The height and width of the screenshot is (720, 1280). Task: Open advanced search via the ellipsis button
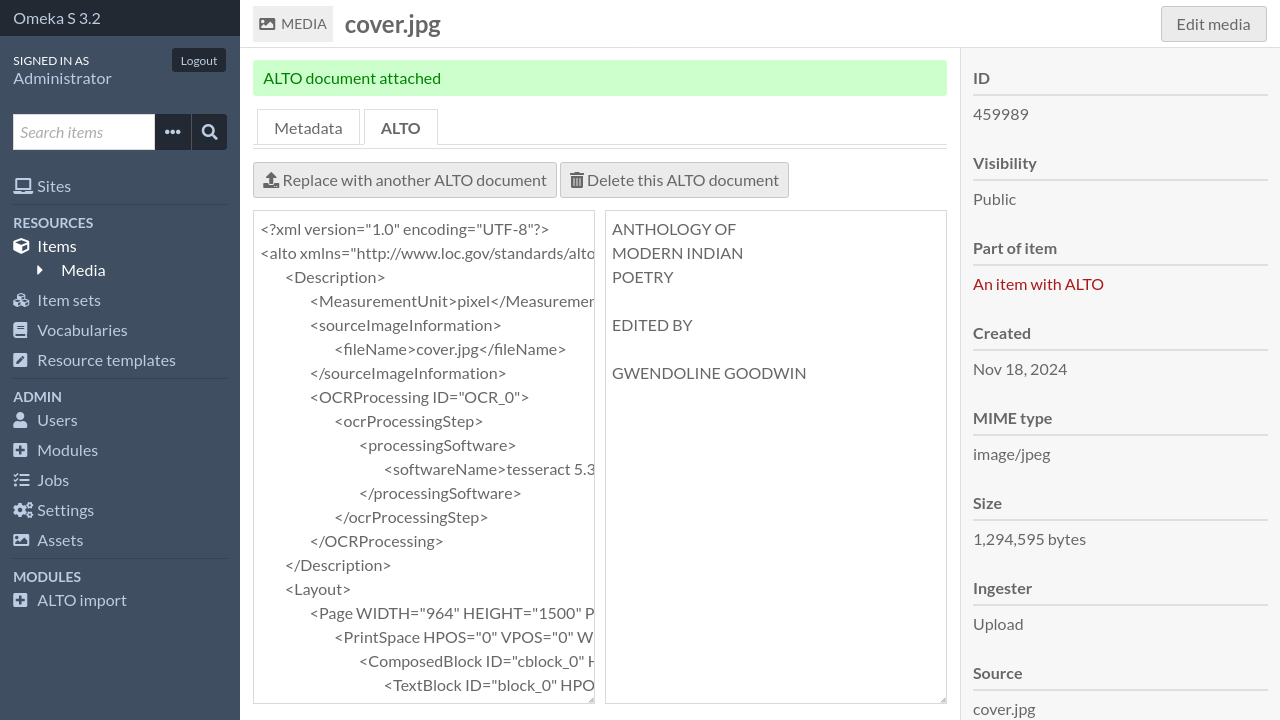(x=172, y=132)
